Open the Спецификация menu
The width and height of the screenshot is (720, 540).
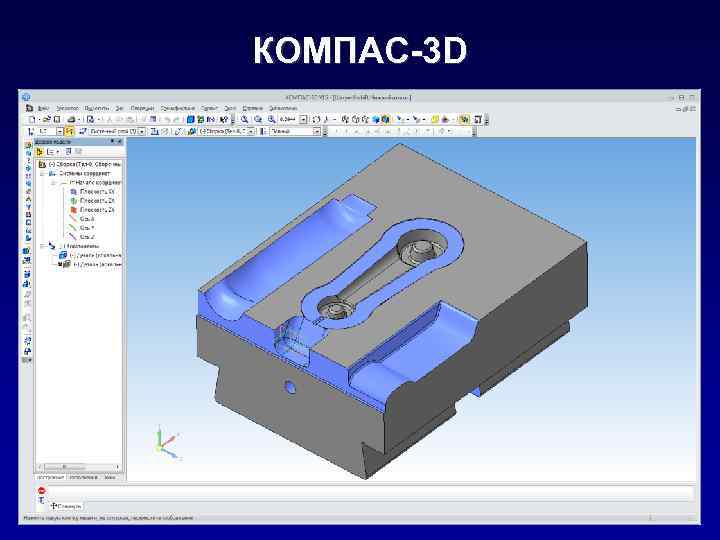(x=178, y=108)
